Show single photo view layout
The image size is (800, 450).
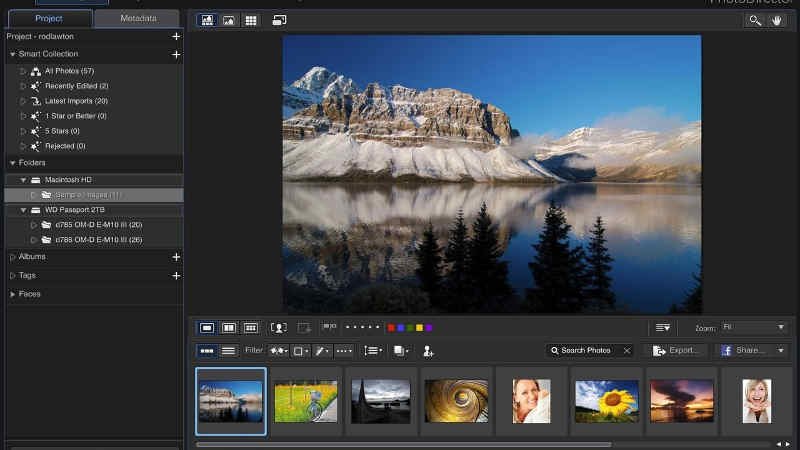[207, 328]
